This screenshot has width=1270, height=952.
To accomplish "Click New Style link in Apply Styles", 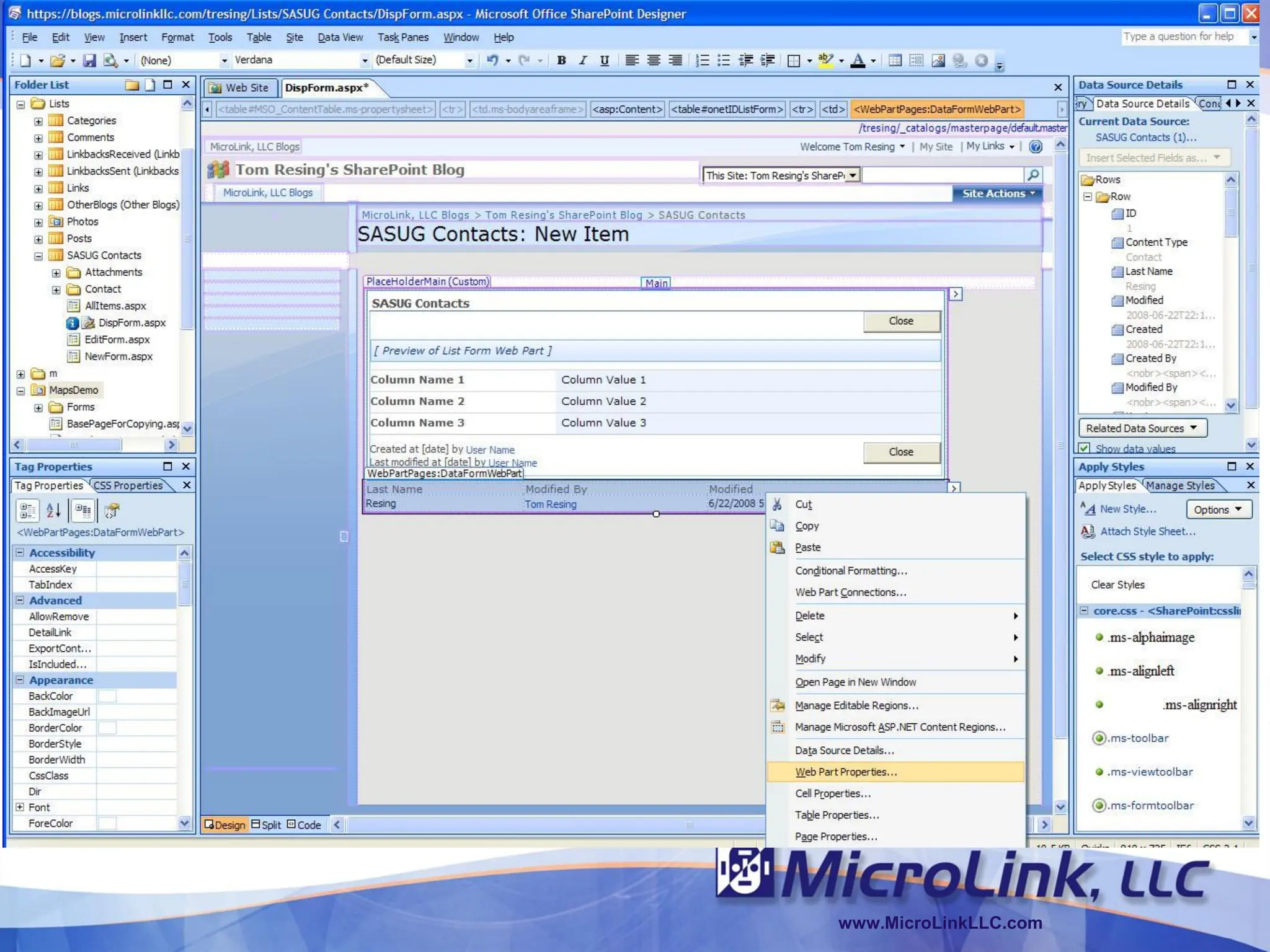I will [1127, 509].
